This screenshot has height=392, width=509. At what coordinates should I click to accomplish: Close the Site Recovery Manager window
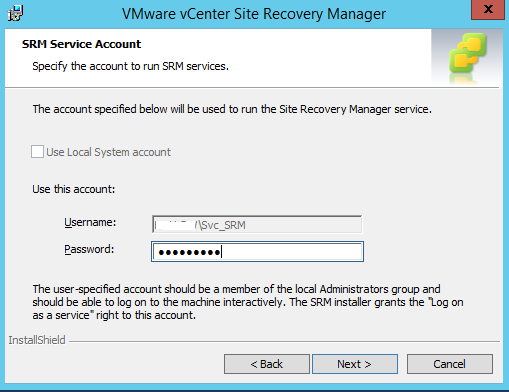(x=488, y=10)
